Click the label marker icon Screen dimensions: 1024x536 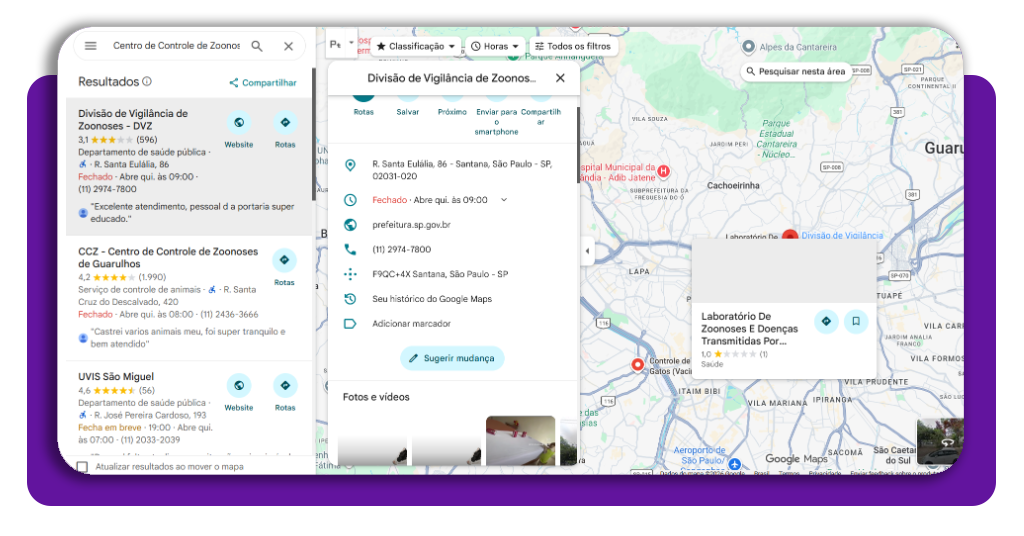[x=350, y=324]
